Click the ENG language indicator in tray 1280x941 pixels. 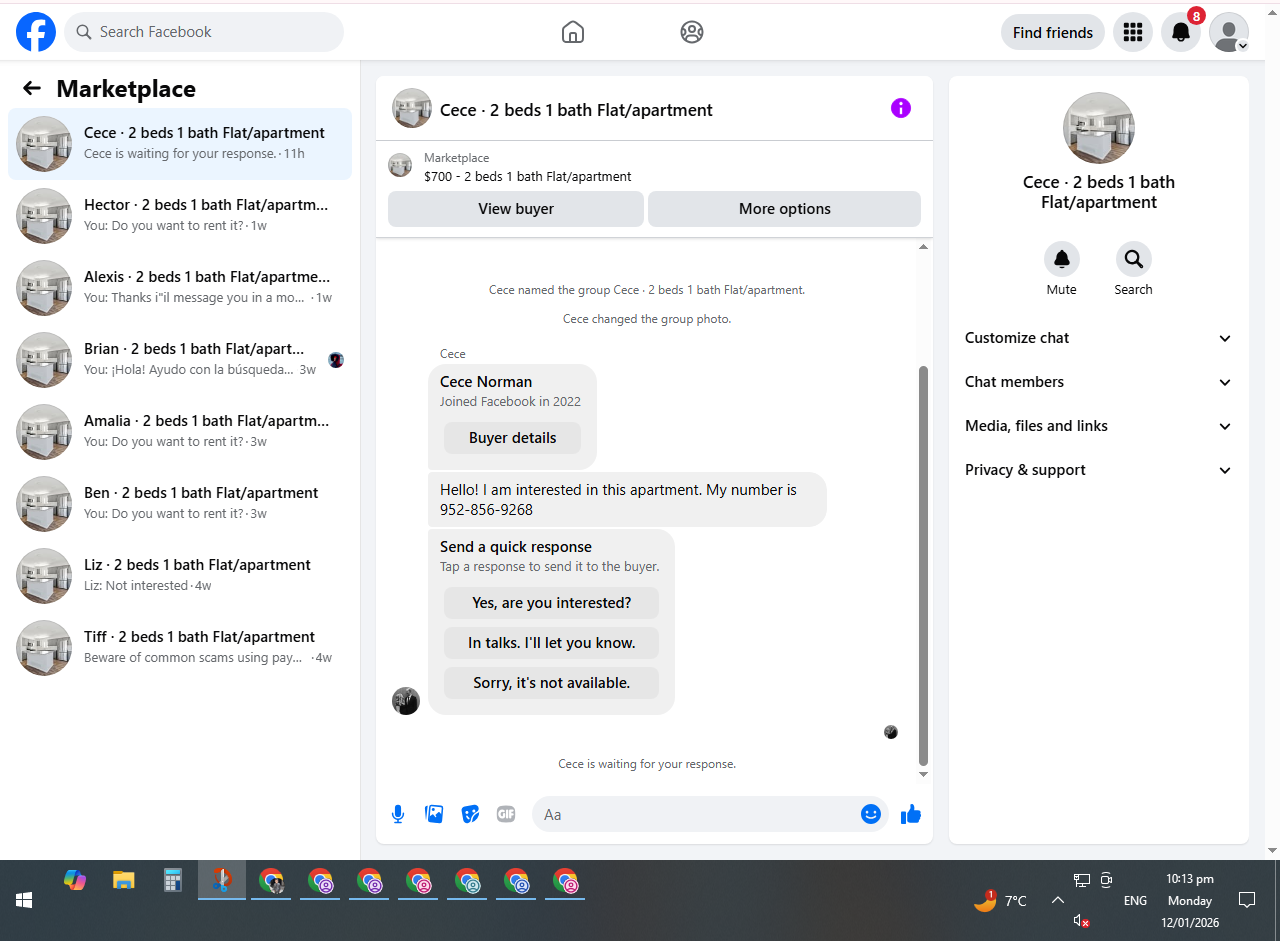point(1135,900)
